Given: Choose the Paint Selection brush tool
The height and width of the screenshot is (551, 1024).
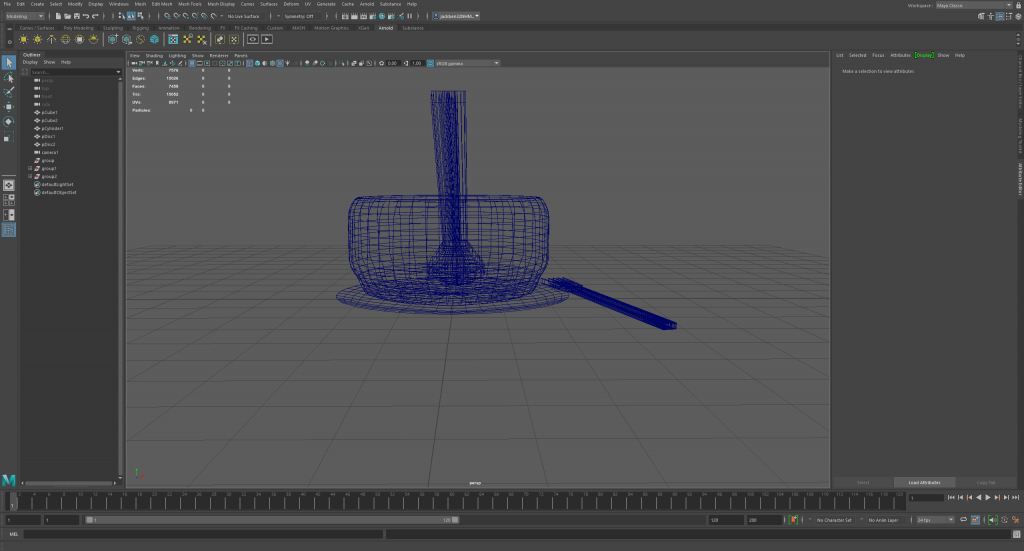Looking at the screenshot, I should [9, 91].
